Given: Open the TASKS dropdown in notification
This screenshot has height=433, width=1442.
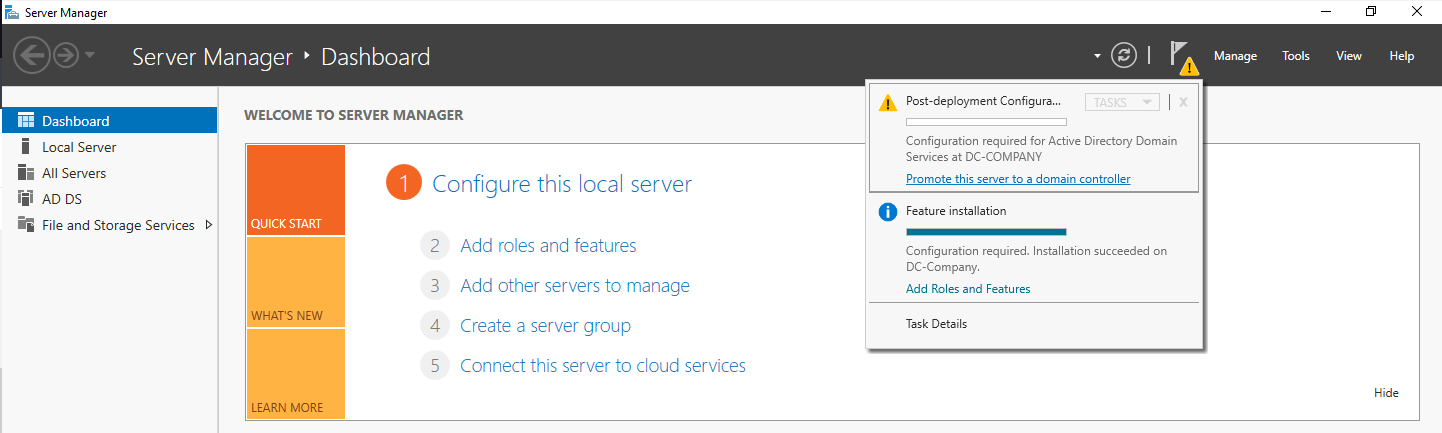Looking at the screenshot, I should [1122, 102].
